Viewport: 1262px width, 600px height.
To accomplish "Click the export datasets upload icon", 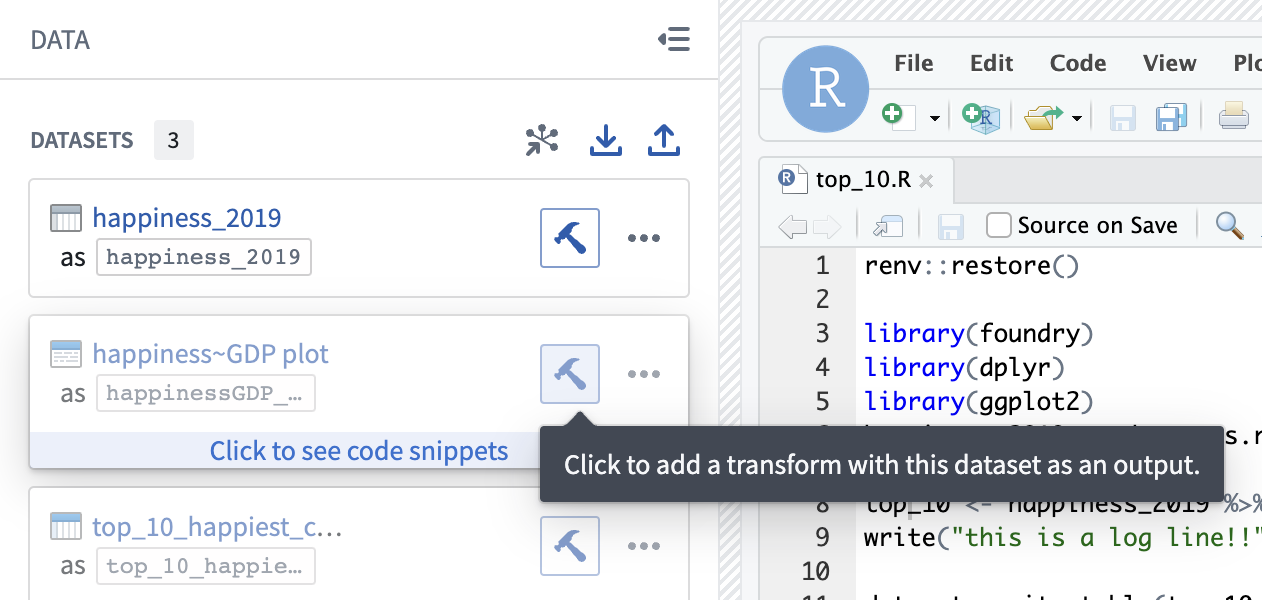I will 664,141.
